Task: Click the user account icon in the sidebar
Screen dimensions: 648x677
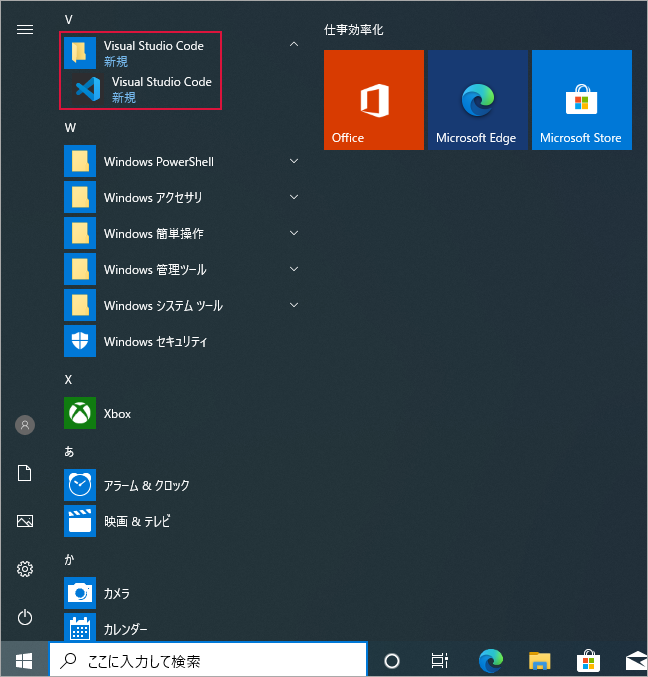Action: click(x=25, y=425)
